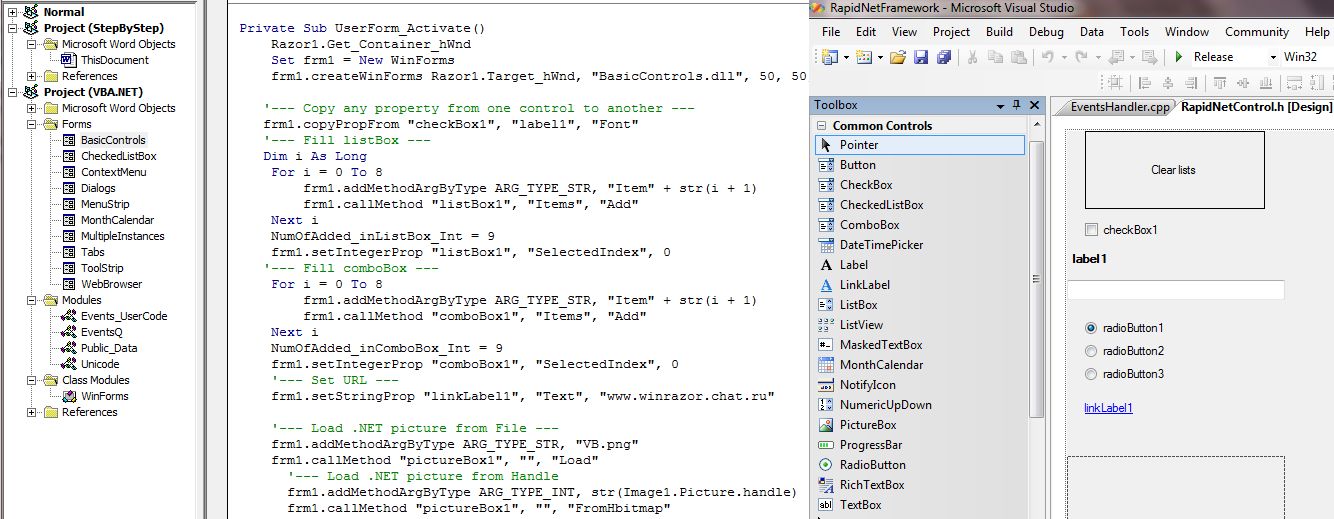The width and height of the screenshot is (1334, 519).
Task: Expand the Normal project node
Action: coord(13,12)
